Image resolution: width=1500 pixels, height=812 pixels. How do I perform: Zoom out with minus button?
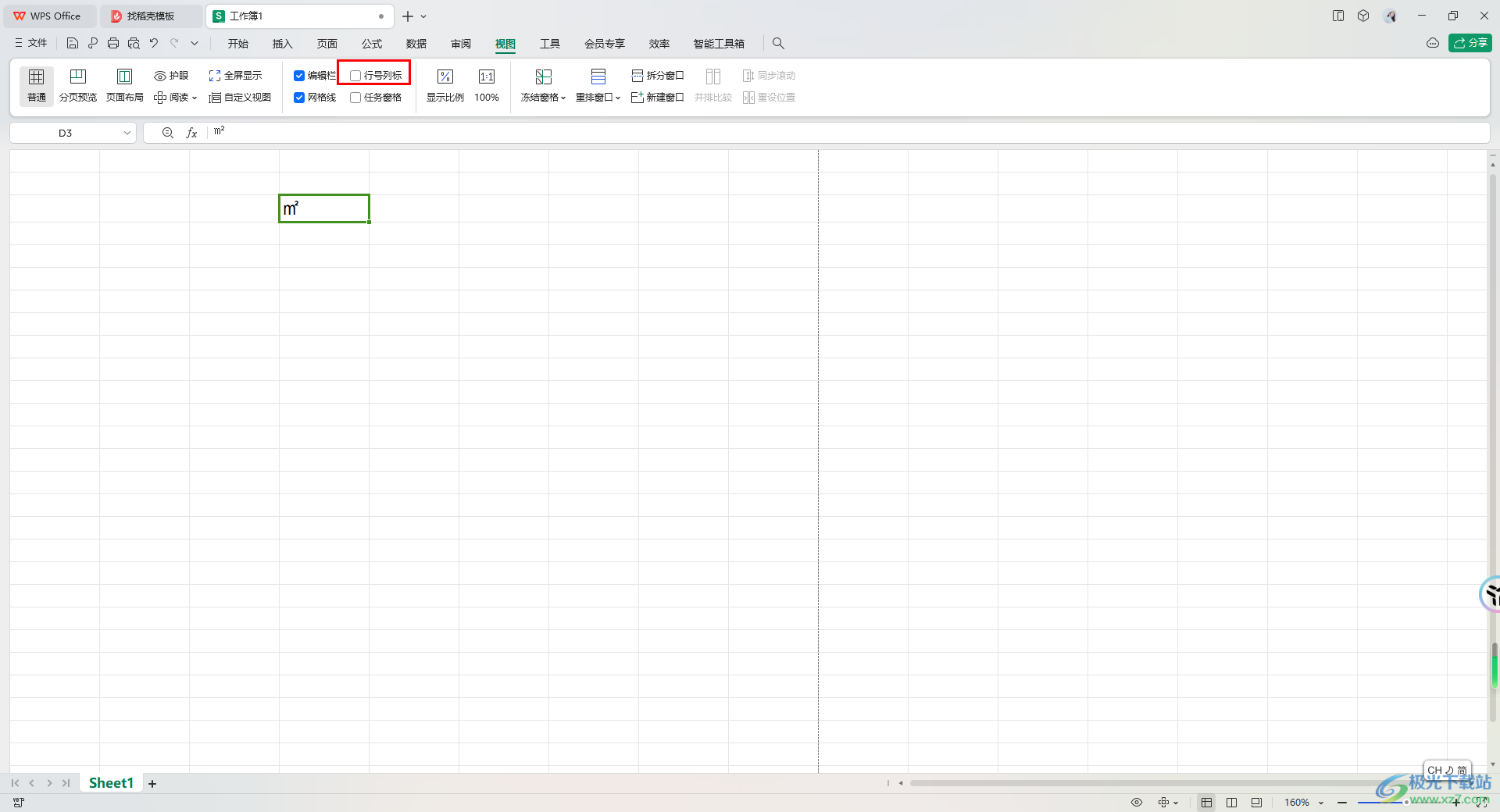coord(1342,803)
